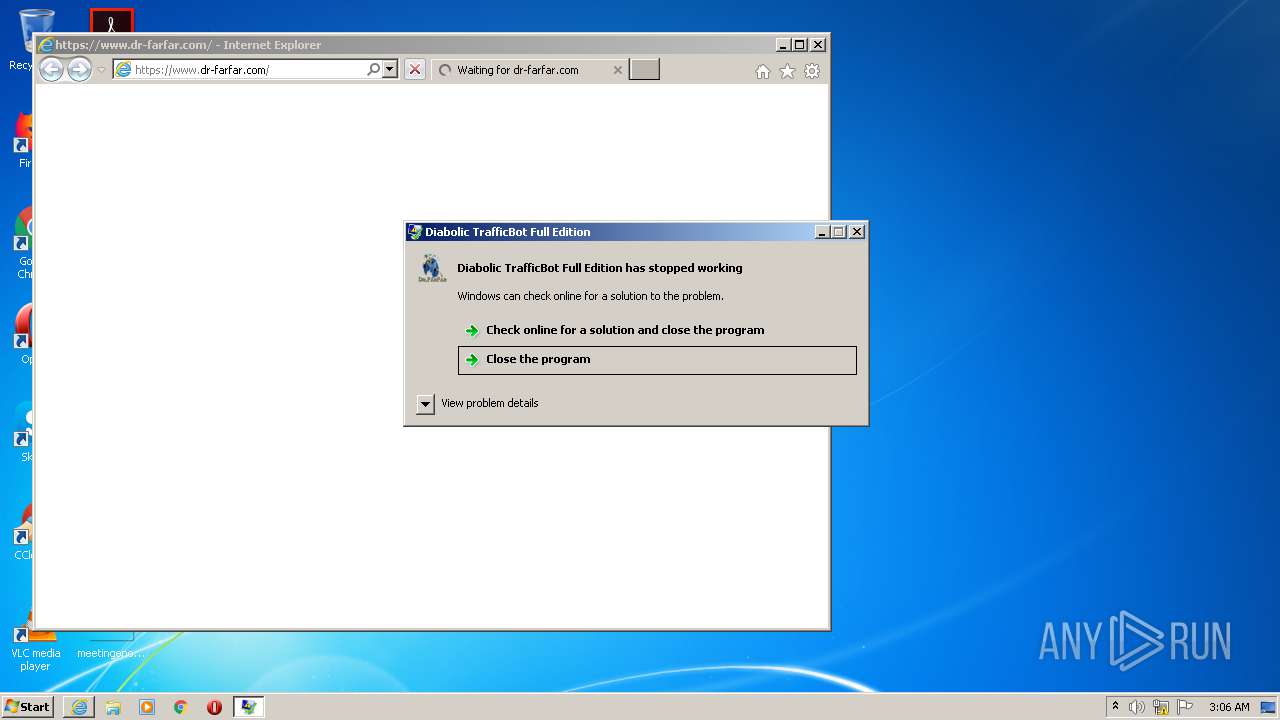
Task: Click the rightmost system tray monitor icon
Action: [x=1268, y=707]
